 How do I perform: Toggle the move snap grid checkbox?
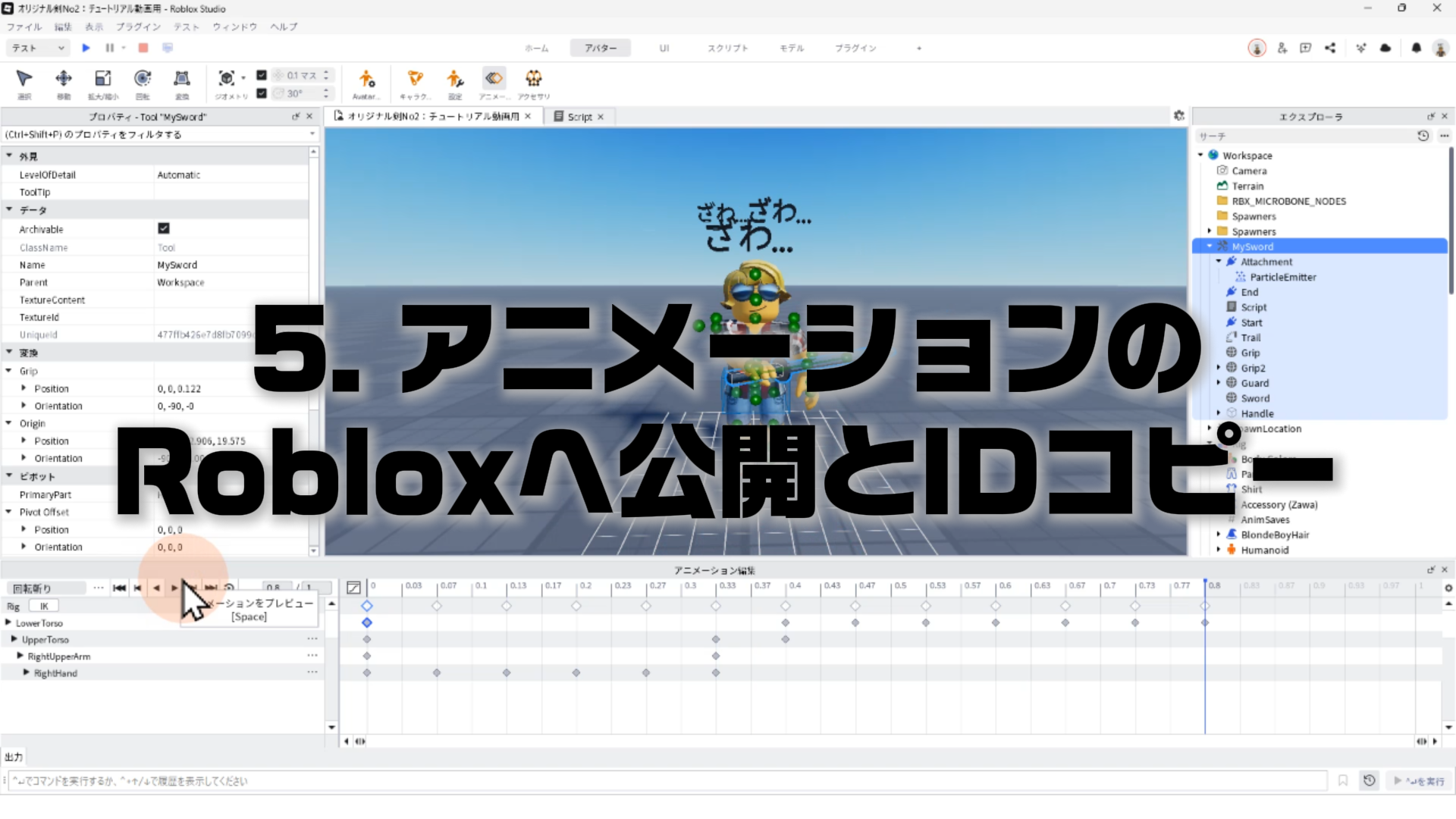point(262,75)
